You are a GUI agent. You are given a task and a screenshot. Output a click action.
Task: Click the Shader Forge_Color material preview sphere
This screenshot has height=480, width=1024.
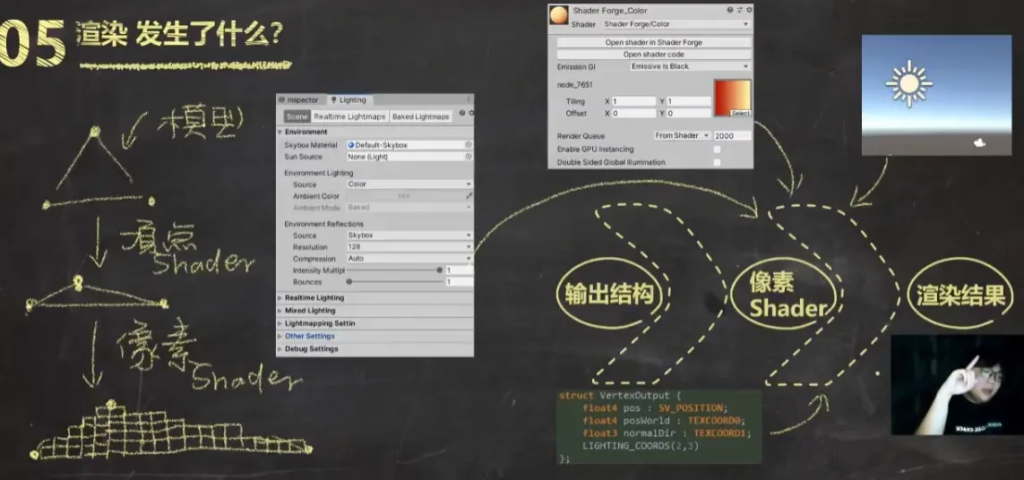560,16
